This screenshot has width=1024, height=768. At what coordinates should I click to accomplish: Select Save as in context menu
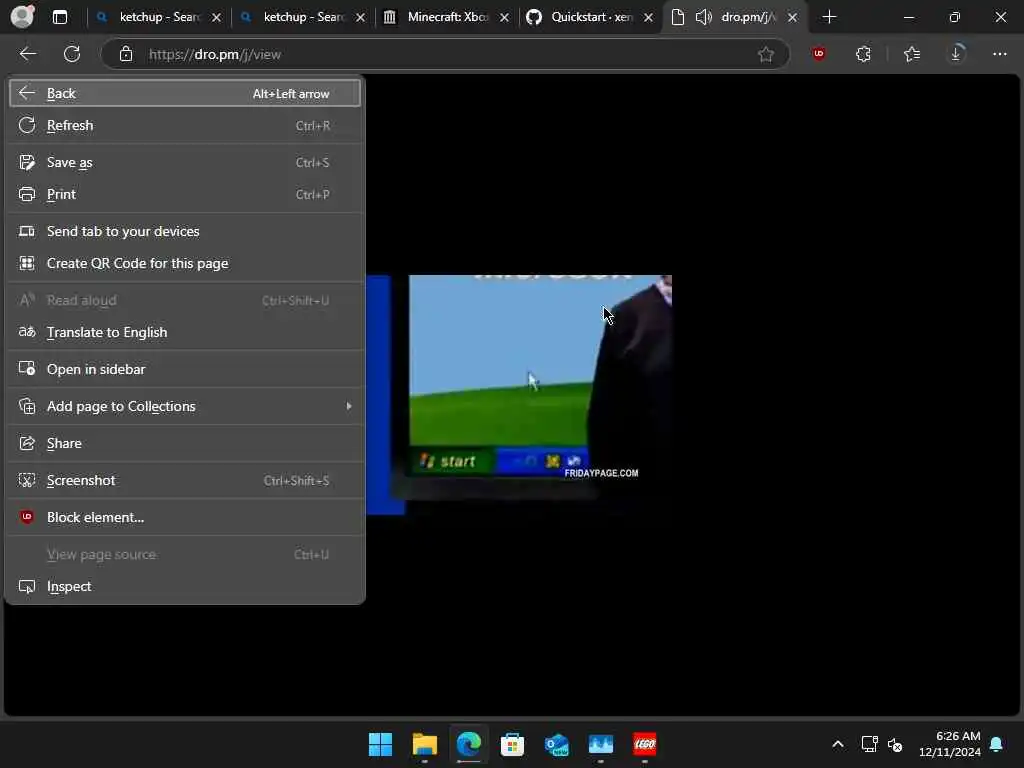185,163
